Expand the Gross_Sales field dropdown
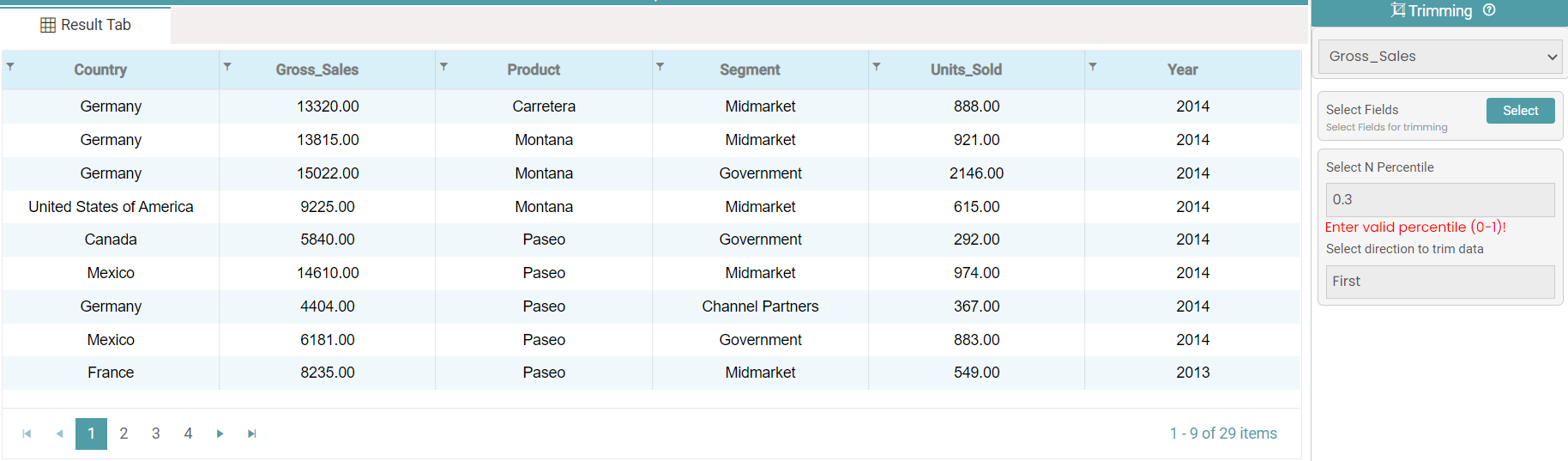 pos(1439,57)
